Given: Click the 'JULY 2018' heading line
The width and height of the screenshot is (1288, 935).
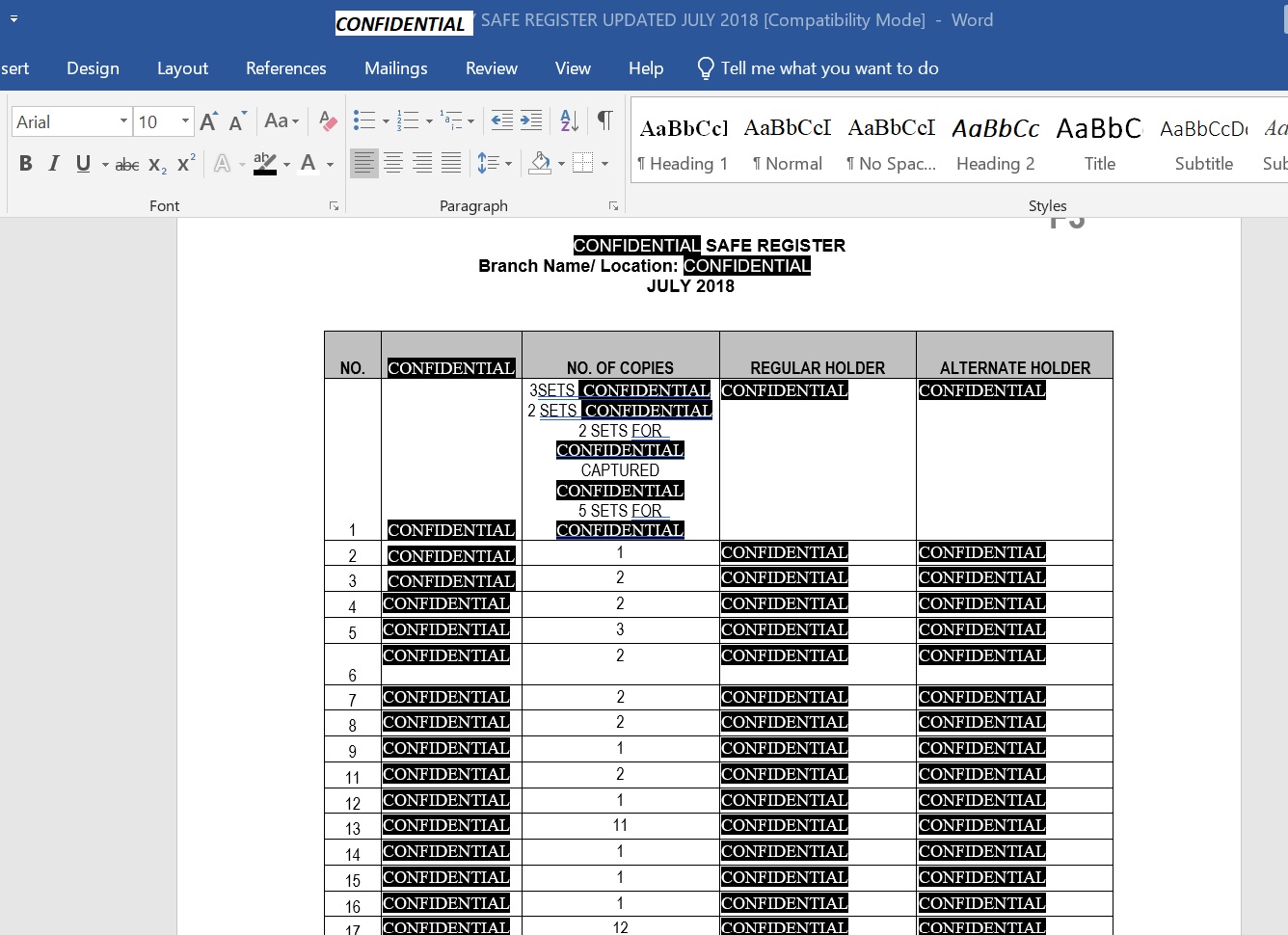Looking at the screenshot, I should click(x=690, y=286).
